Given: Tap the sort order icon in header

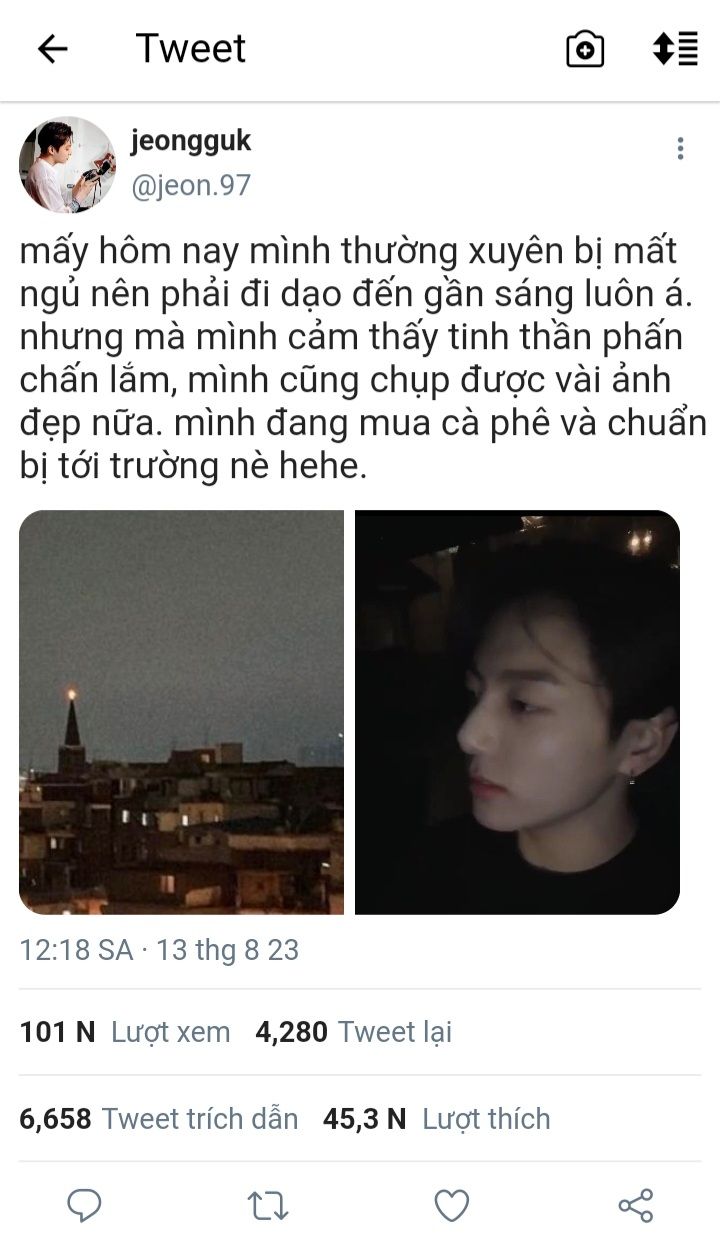Looking at the screenshot, I should point(675,49).
